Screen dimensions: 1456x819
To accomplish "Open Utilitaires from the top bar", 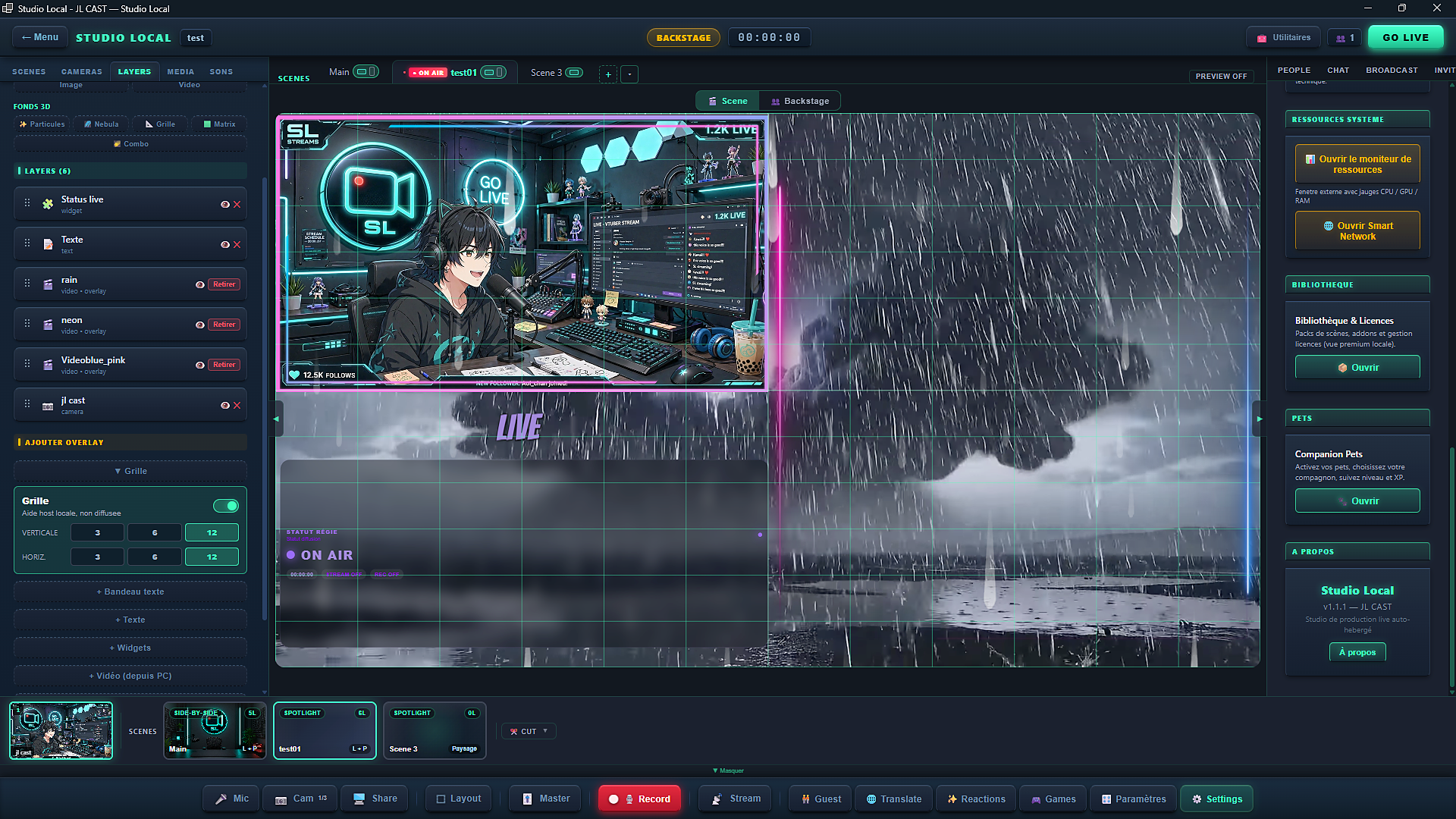I will pos(1283,37).
